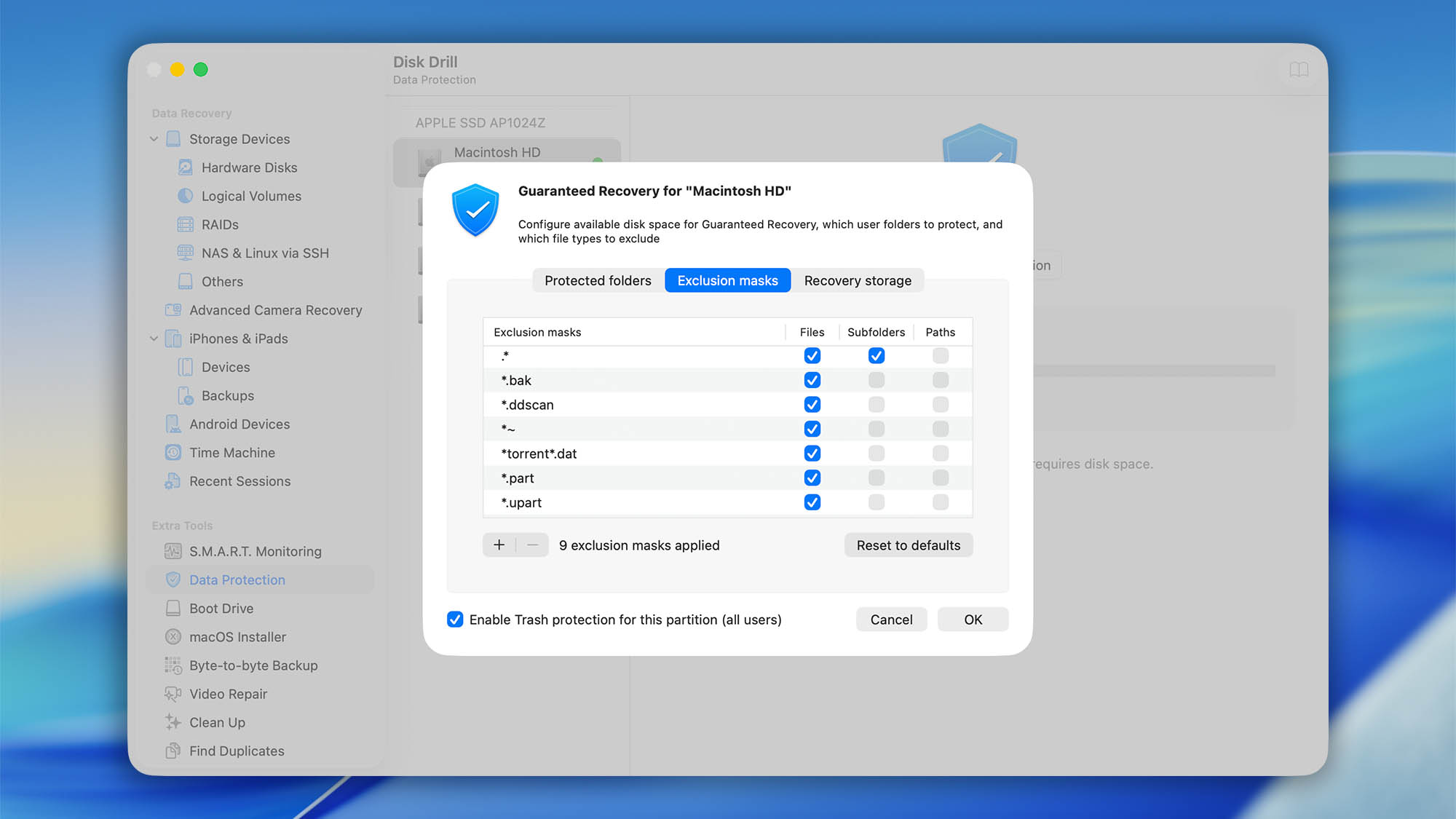Open Byte-to-byte Backup icon
1456x819 pixels.
173,665
